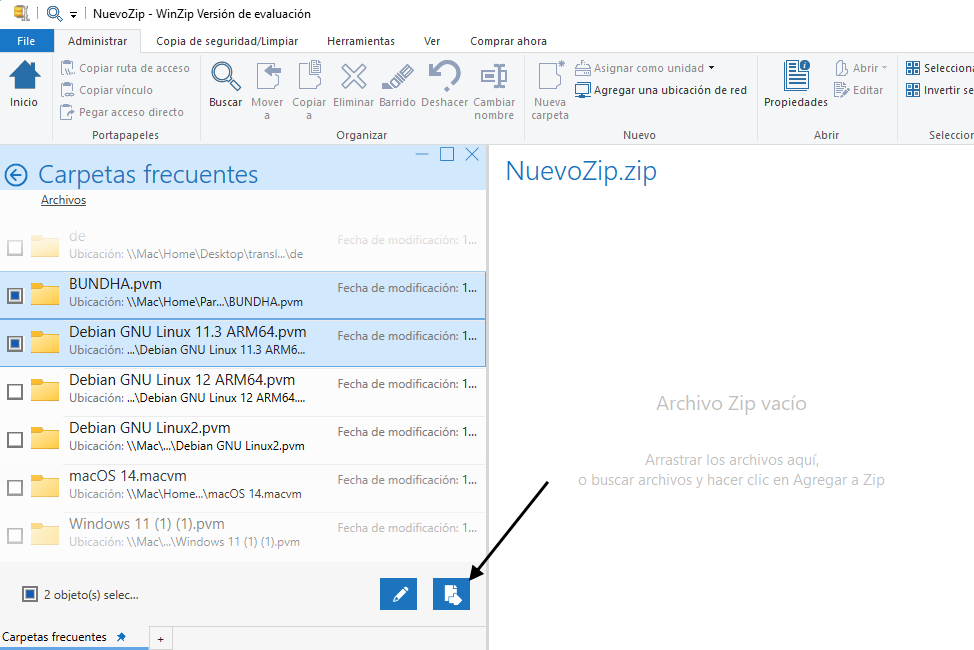Toggle checkbox for the de folder
Viewport: 974px width, 650px height.
point(15,247)
